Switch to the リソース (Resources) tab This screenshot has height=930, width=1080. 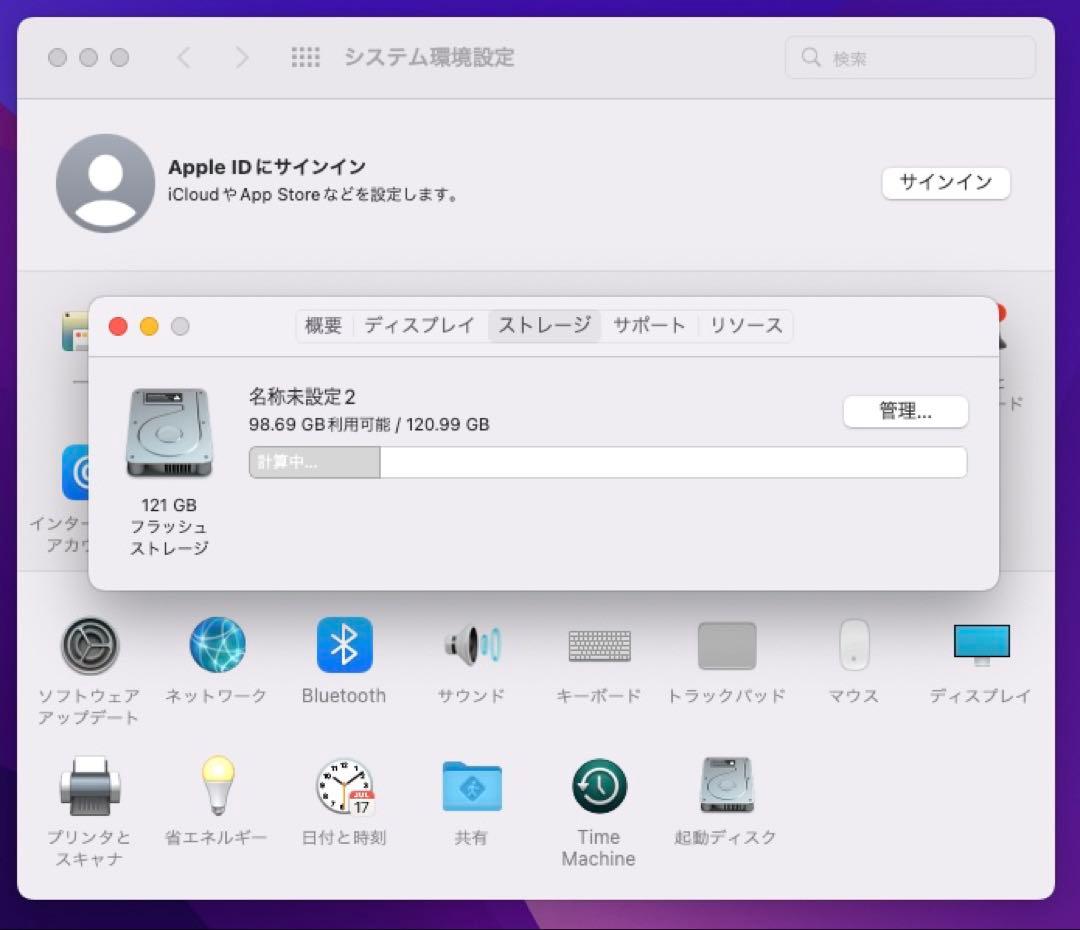click(x=744, y=326)
